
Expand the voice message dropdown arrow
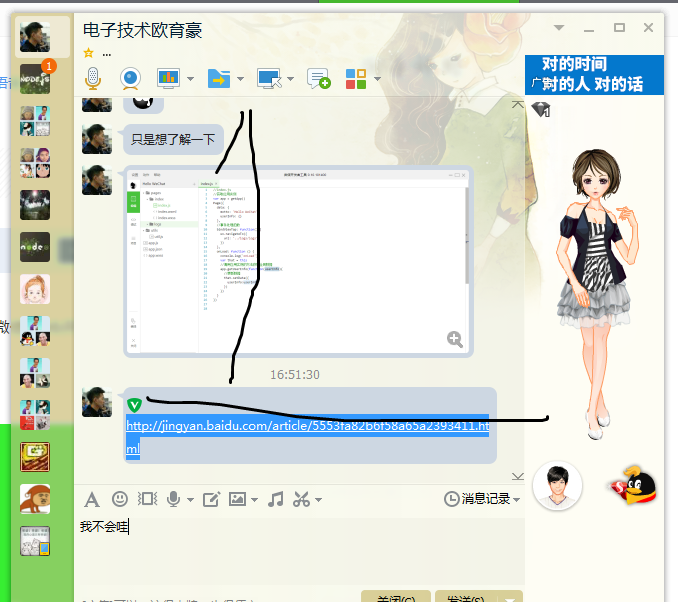coord(191,500)
